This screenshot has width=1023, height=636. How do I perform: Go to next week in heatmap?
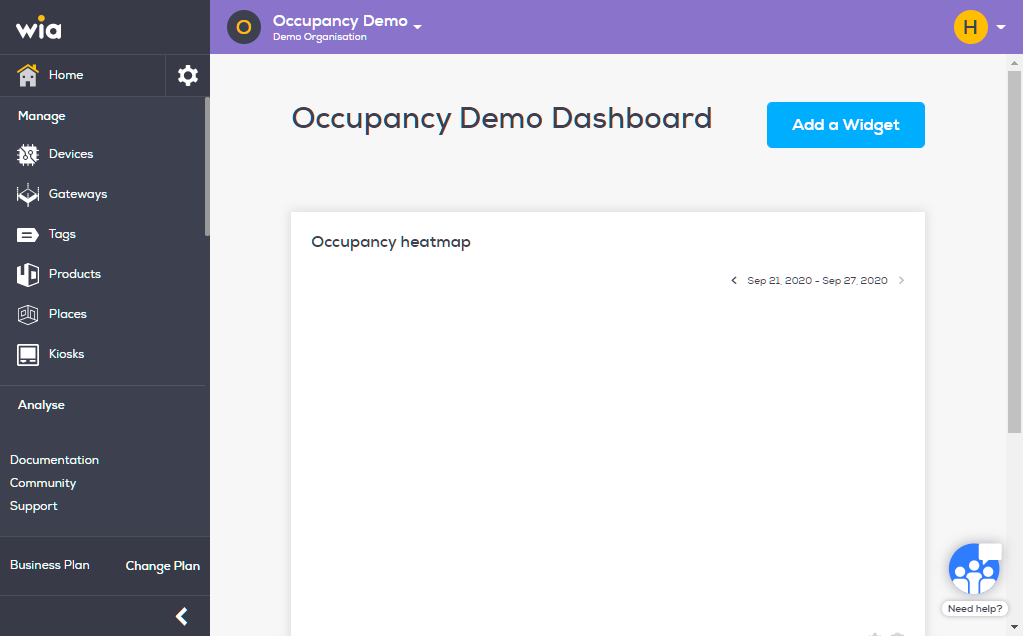tap(901, 280)
